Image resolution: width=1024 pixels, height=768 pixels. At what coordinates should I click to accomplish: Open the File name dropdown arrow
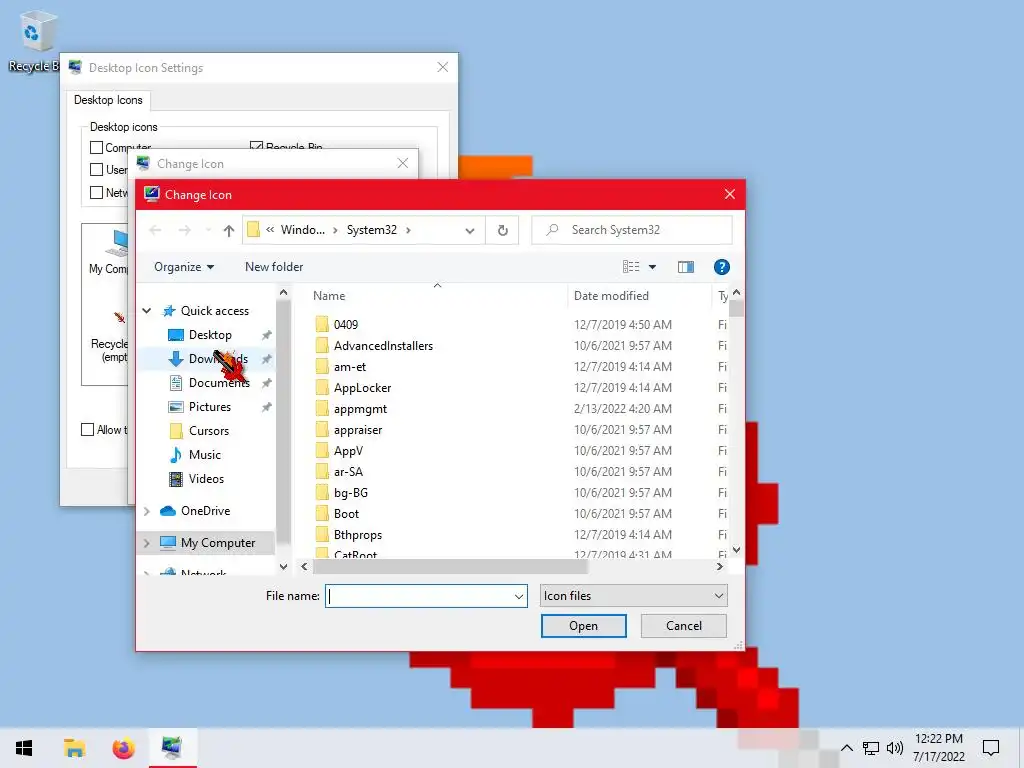coord(519,596)
